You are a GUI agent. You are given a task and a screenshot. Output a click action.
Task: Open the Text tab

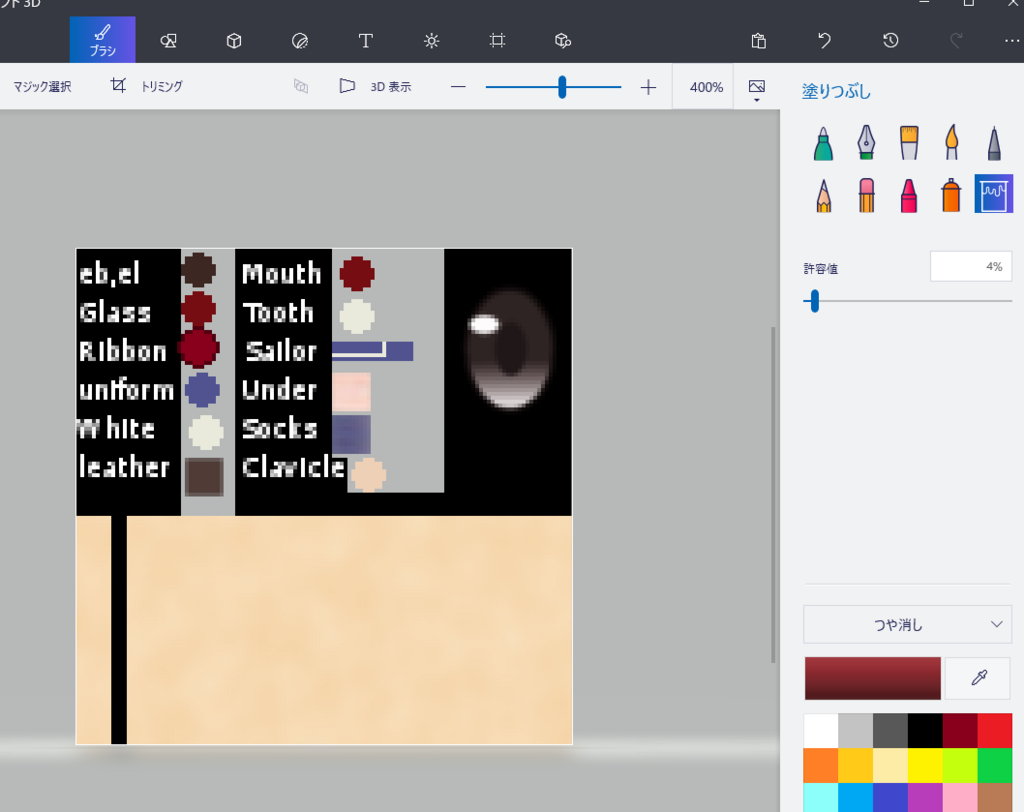click(x=366, y=41)
